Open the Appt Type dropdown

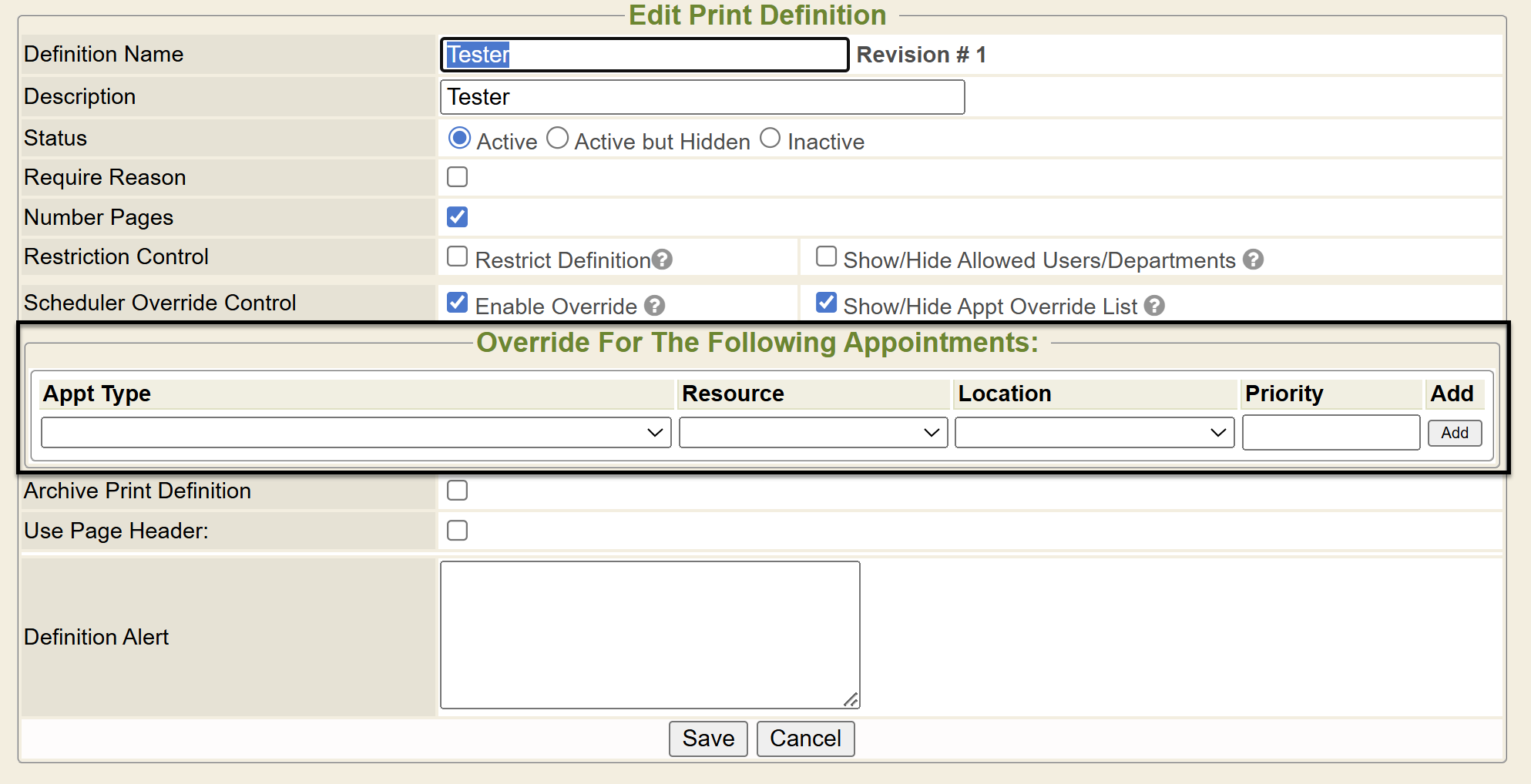click(x=356, y=433)
